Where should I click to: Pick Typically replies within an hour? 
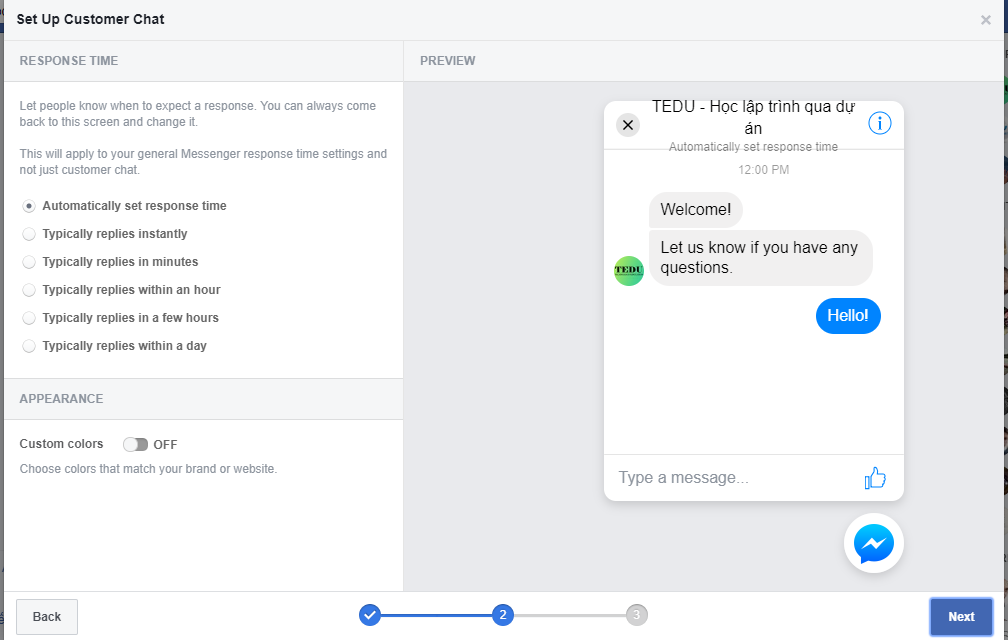click(29, 290)
